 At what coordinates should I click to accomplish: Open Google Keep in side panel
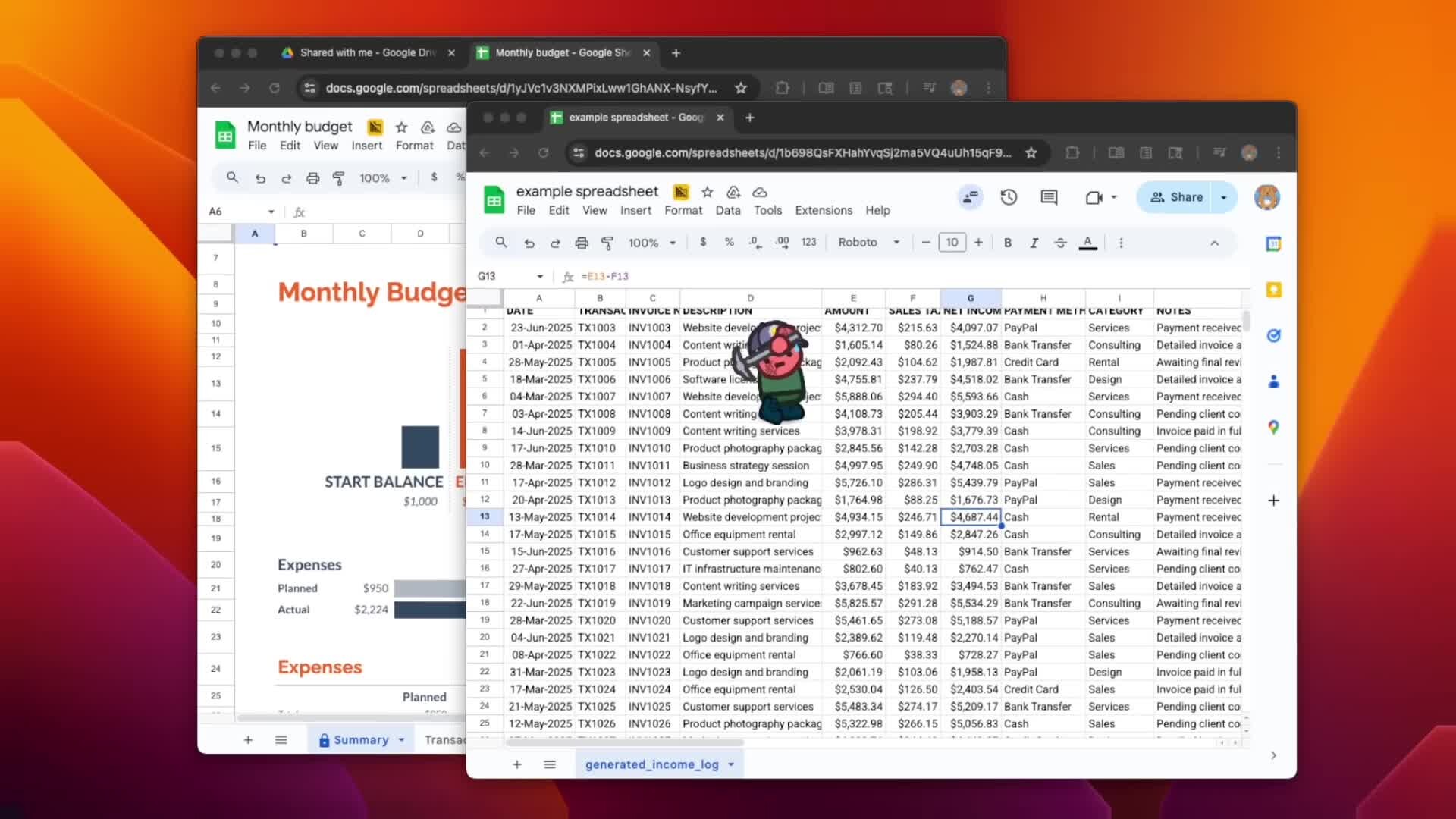(x=1273, y=290)
